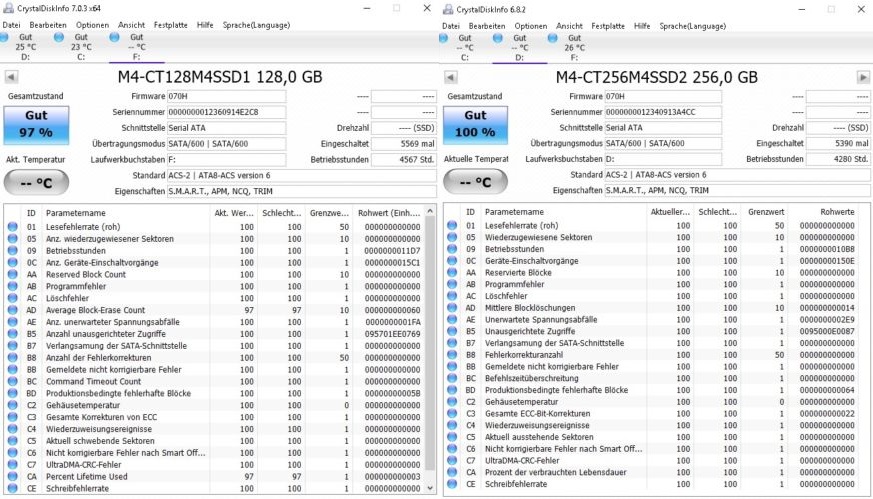The image size is (873, 499).
Task: Click status icon of Reservierte Blöcke row
Action: click(452, 272)
